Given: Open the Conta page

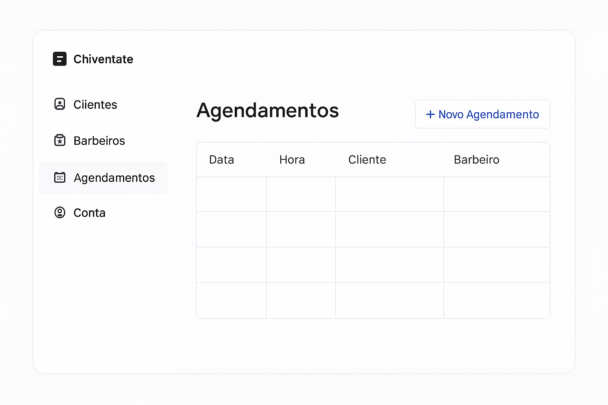Looking at the screenshot, I should coord(89,213).
